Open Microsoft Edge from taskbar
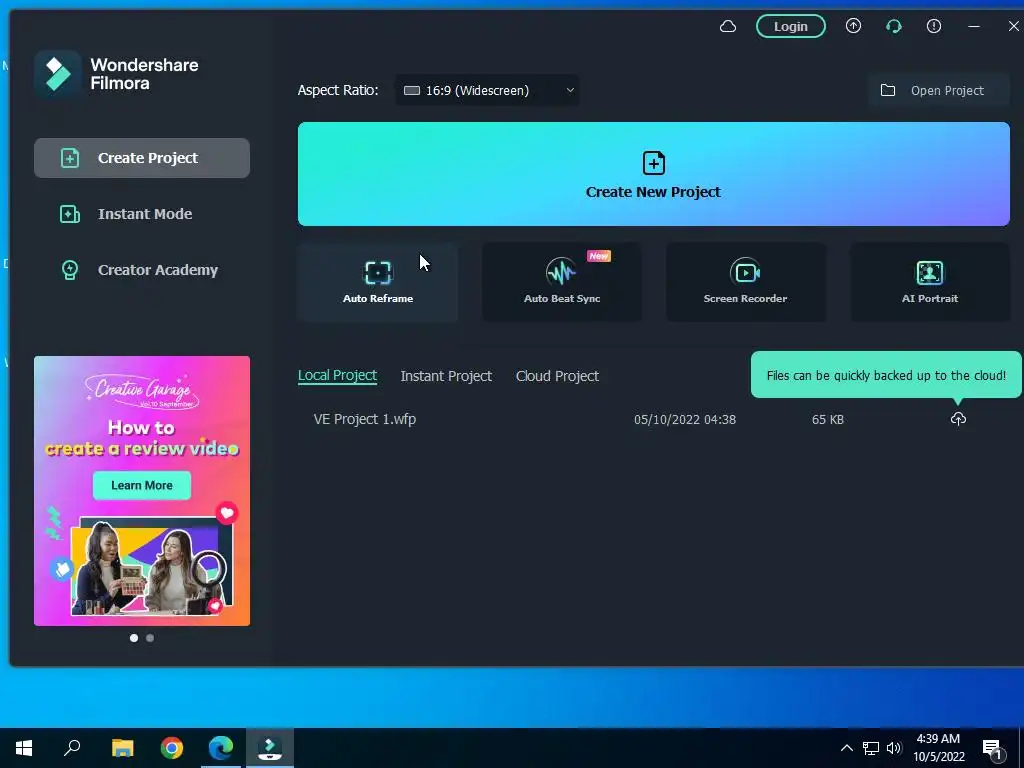The width and height of the screenshot is (1024, 768). pos(221,748)
